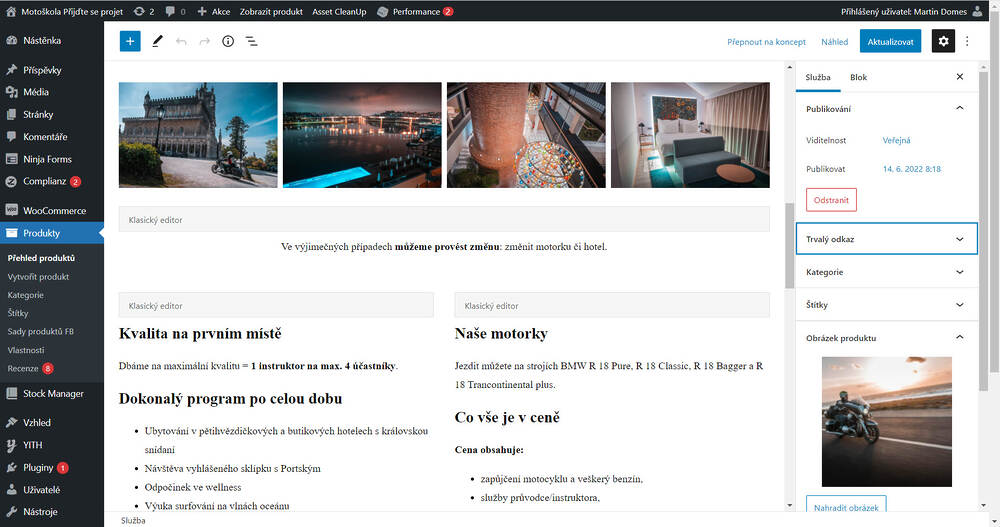Select the night bridge gallery image
Screen dimensions: 1000x527
(x=362, y=135)
